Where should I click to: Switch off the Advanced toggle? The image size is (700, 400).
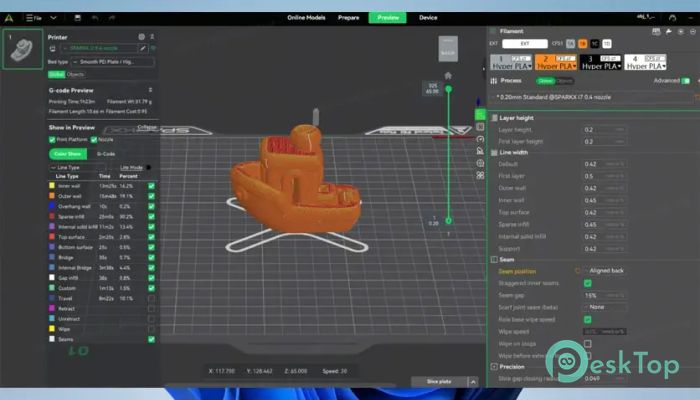pyautogui.click(x=685, y=81)
